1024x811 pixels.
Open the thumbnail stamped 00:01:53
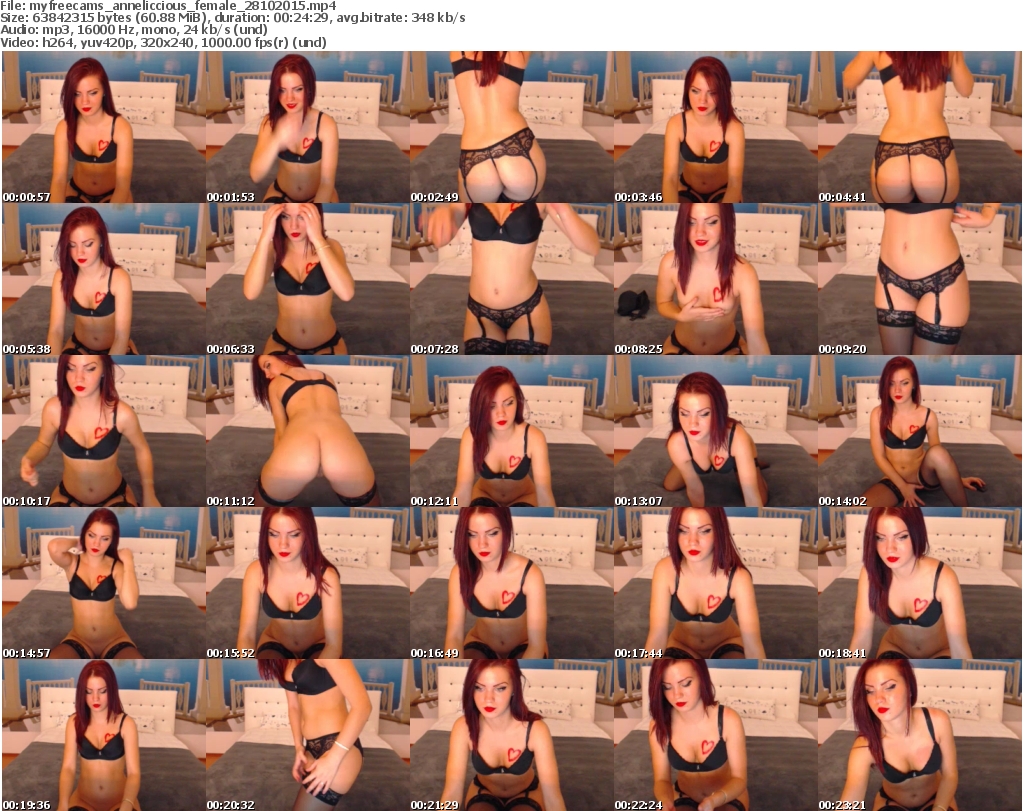(308, 127)
